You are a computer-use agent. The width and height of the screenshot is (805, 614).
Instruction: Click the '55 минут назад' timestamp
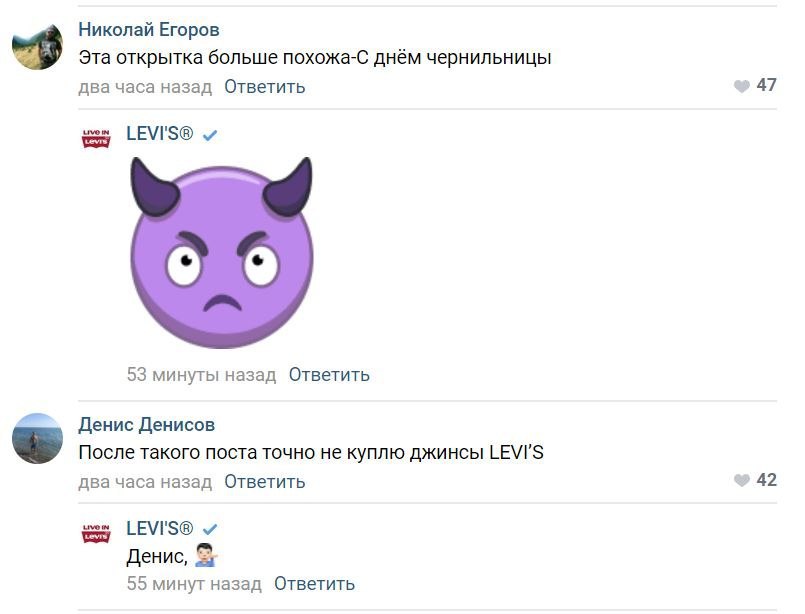[x=194, y=584]
